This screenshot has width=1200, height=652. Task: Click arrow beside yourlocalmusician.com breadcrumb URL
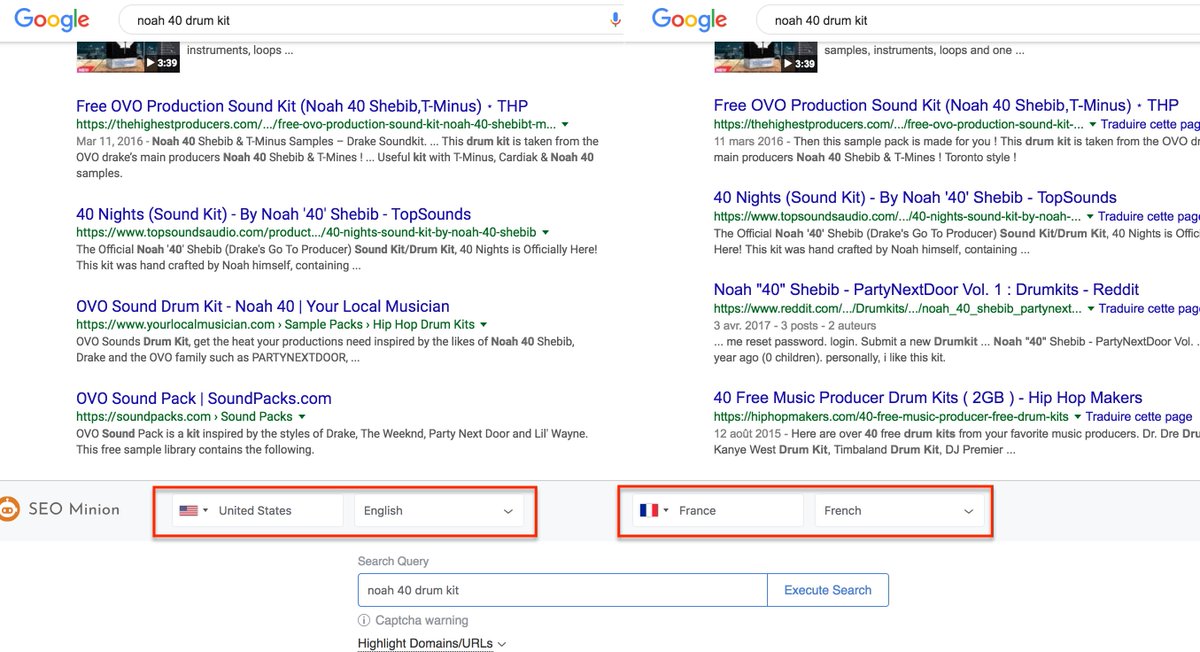tap(483, 325)
